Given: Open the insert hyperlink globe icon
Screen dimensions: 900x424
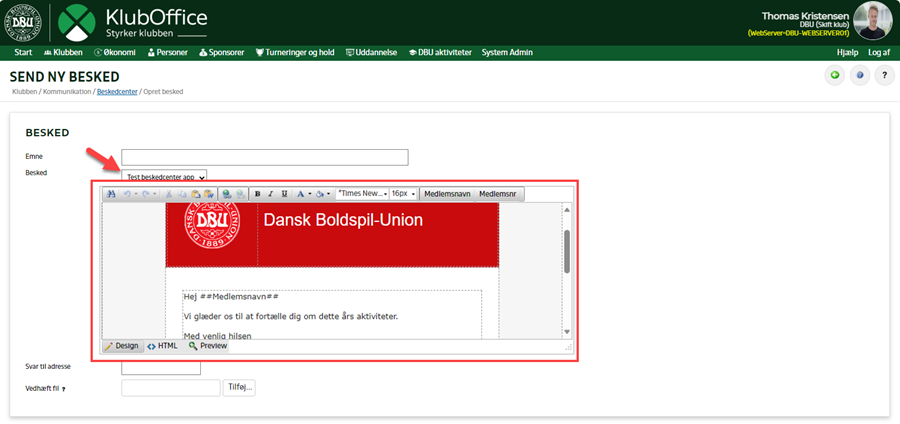Looking at the screenshot, I should click(227, 194).
